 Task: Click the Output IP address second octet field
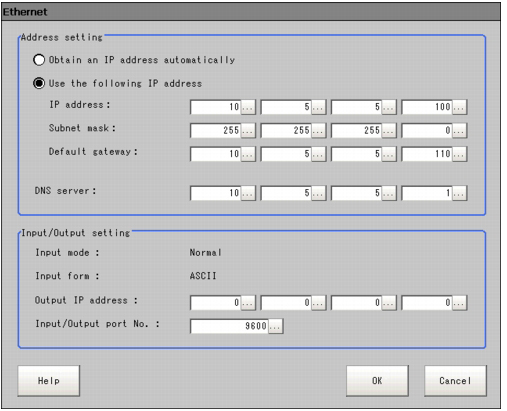click(x=286, y=303)
